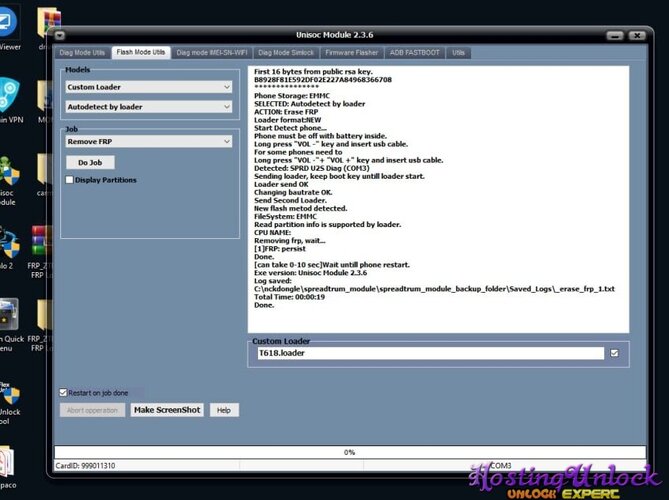Click the Abort operation button
This screenshot has width=669, height=500.
tap(92, 410)
